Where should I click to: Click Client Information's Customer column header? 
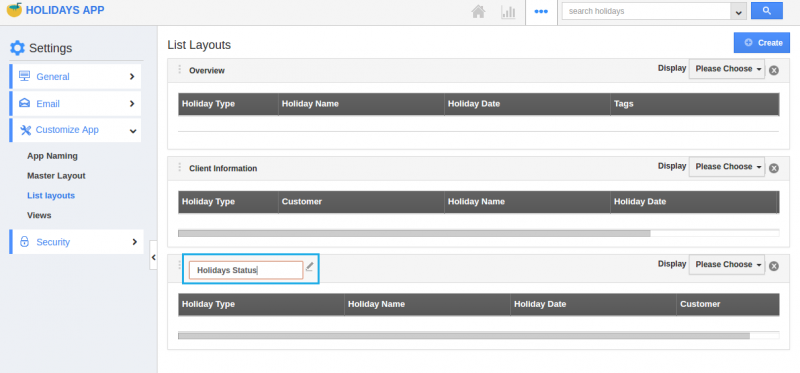point(362,202)
